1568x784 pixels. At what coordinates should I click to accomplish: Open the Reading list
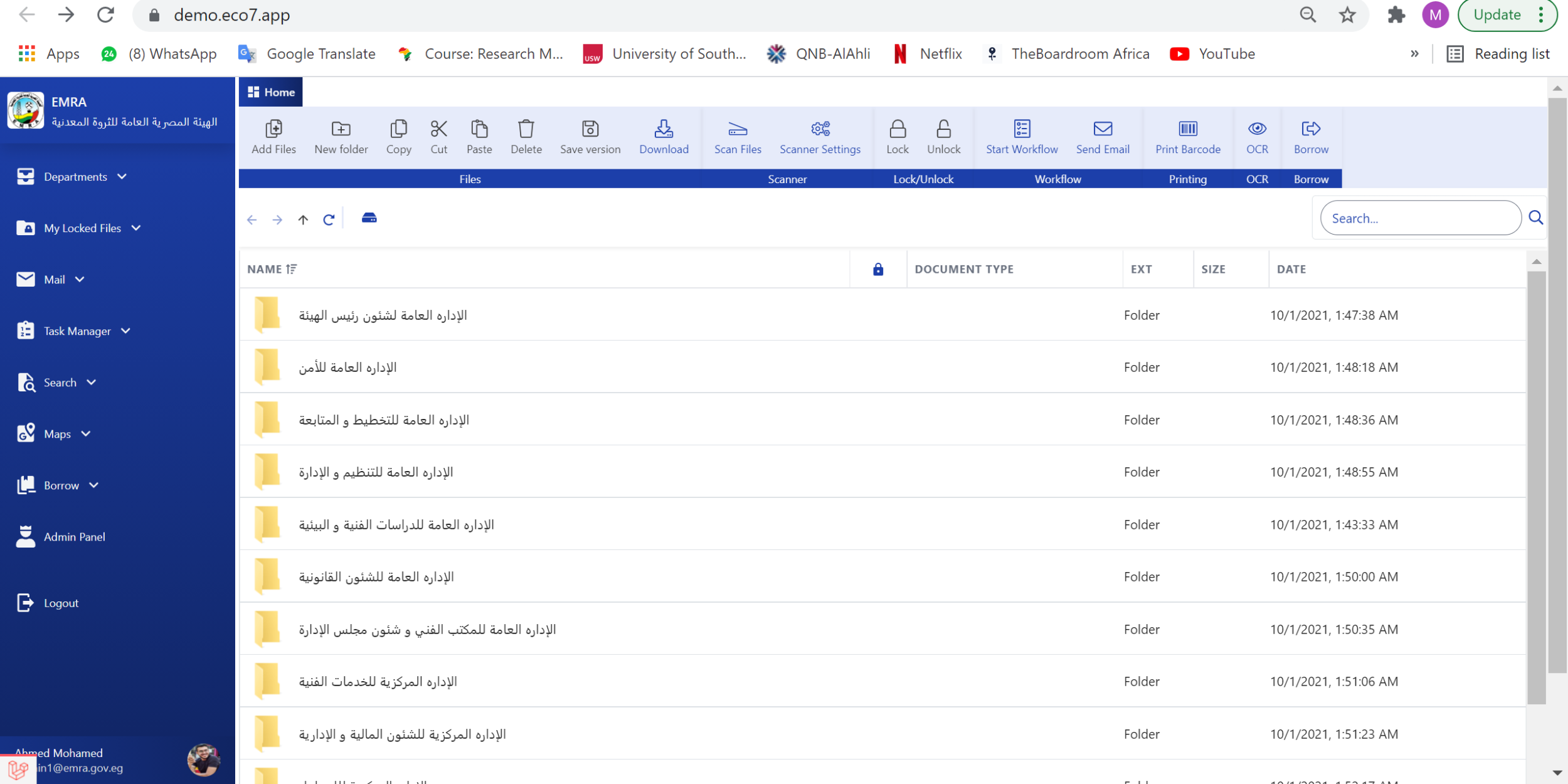pyautogui.click(x=1498, y=54)
